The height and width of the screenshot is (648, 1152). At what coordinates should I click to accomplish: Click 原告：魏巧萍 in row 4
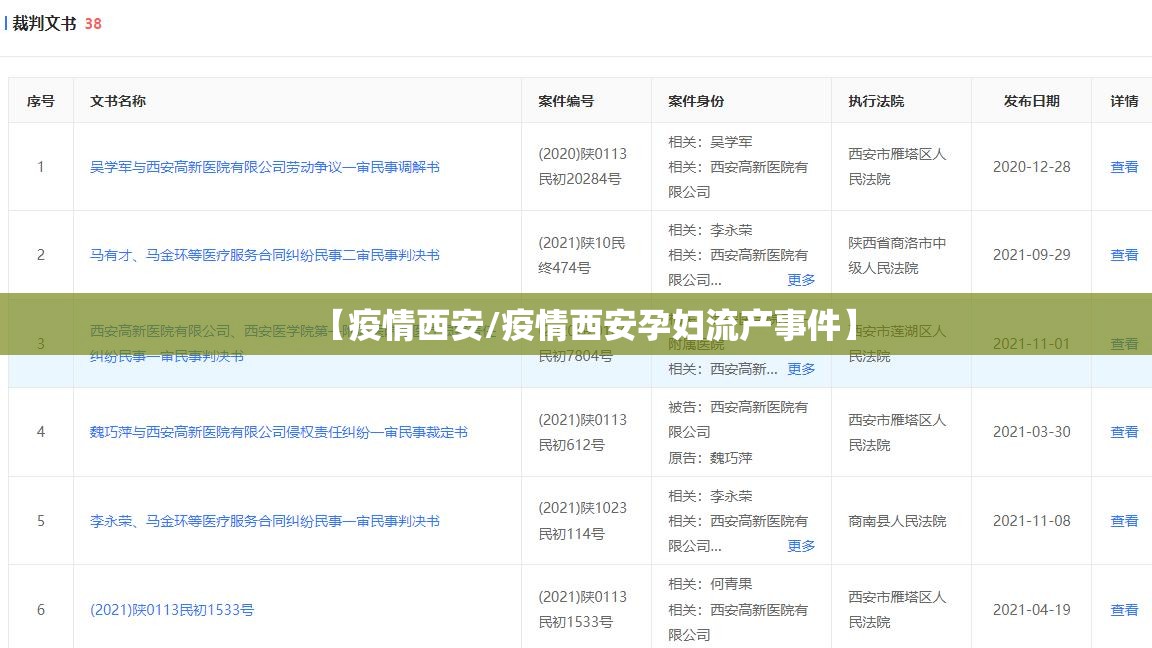(x=710, y=458)
